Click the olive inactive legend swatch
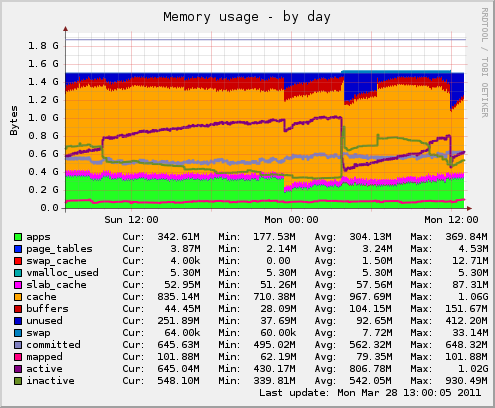The width and height of the screenshot is (495, 408). [18, 381]
